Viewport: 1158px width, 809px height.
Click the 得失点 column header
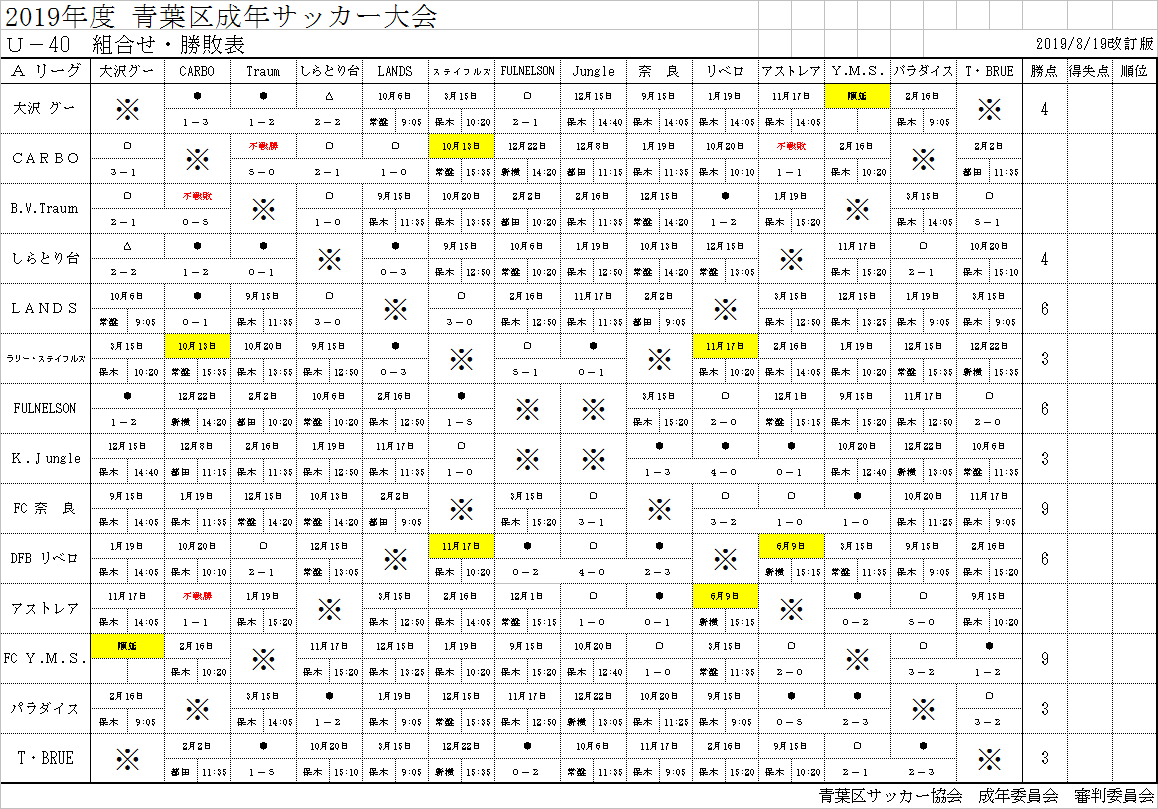(1089, 71)
